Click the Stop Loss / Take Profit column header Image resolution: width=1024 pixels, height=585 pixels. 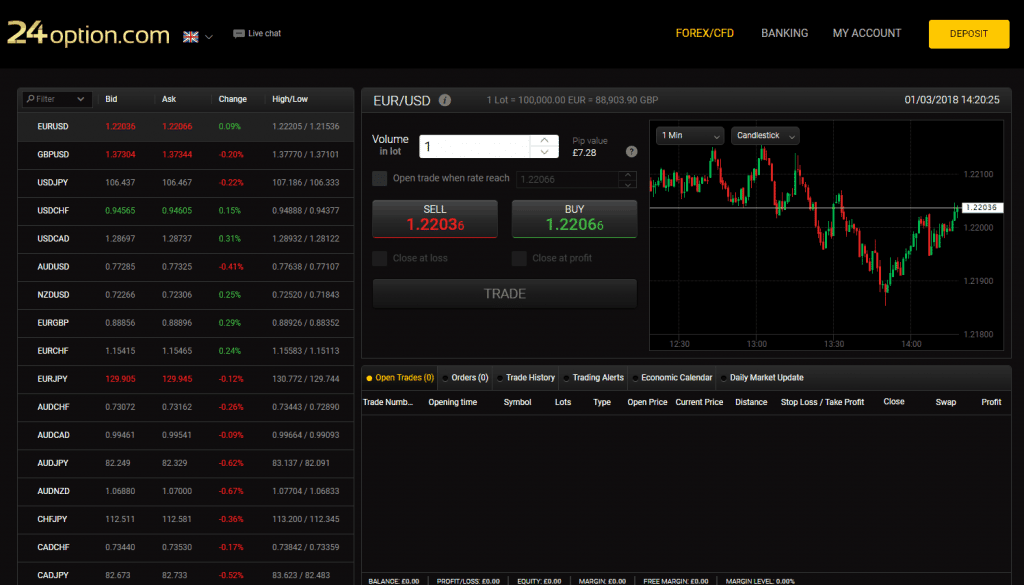pos(822,402)
